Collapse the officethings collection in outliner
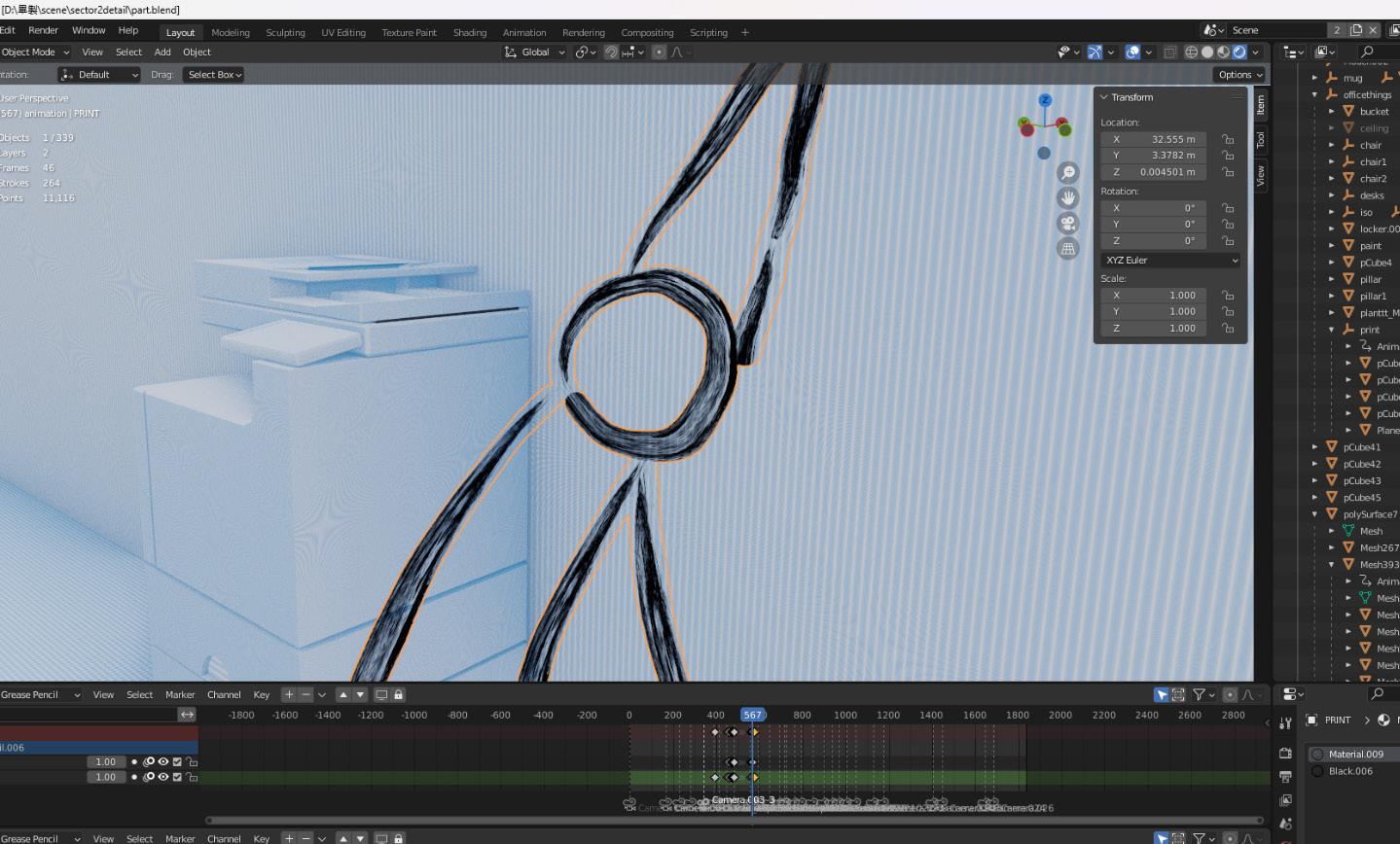Image resolution: width=1400 pixels, height=844 pixels. coord(1315,94)
